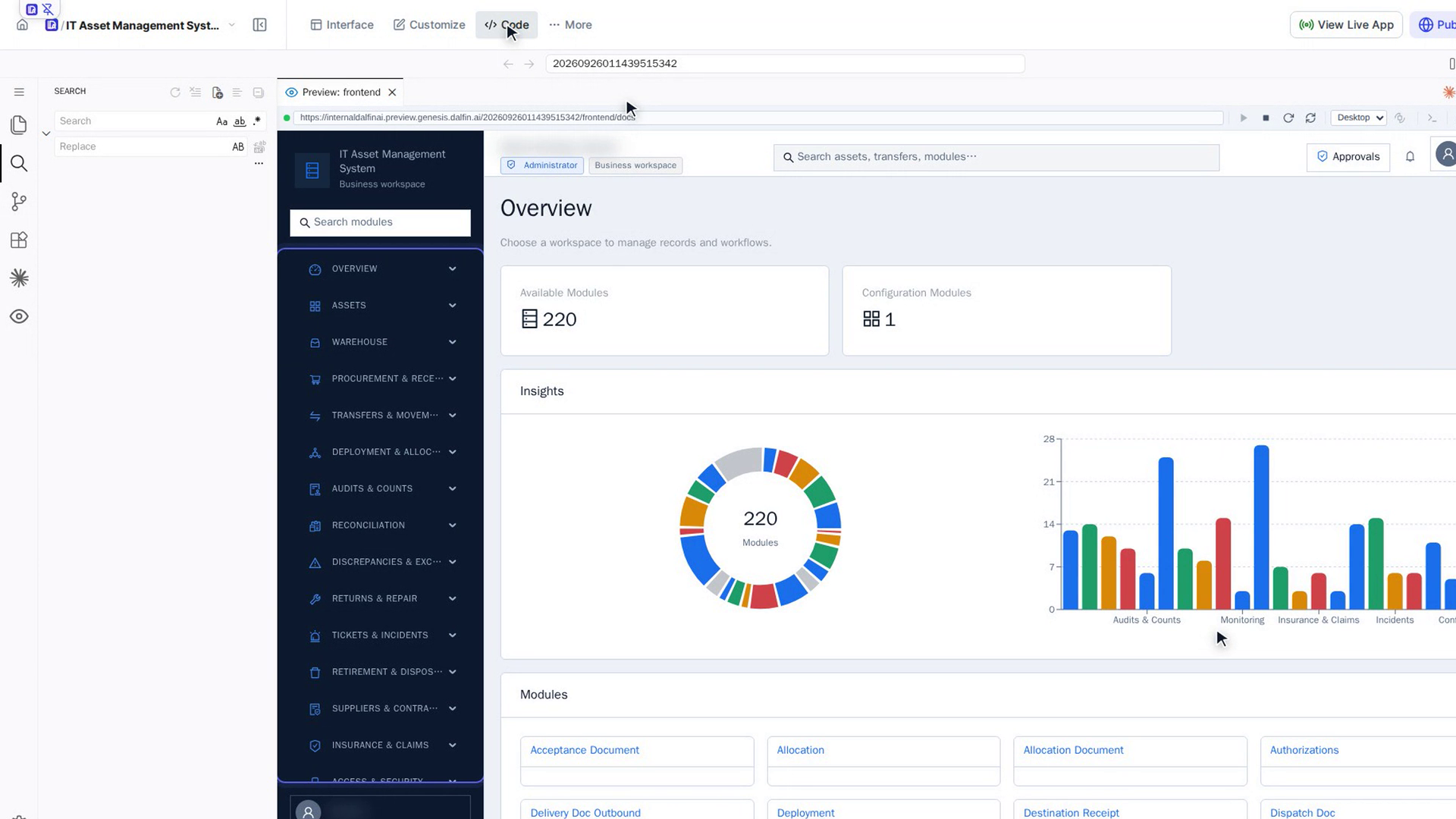Open notifications bell in app header

(1410, 156)
